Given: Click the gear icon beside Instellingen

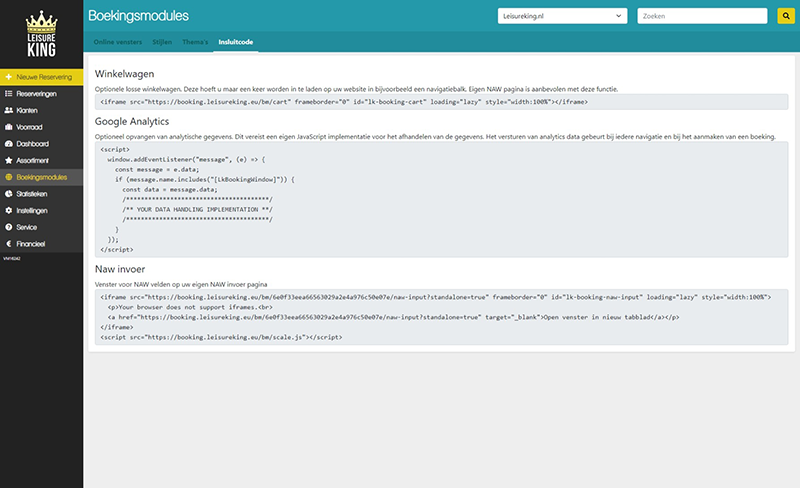Looking at the screenshot, I should tap(9, 210).
